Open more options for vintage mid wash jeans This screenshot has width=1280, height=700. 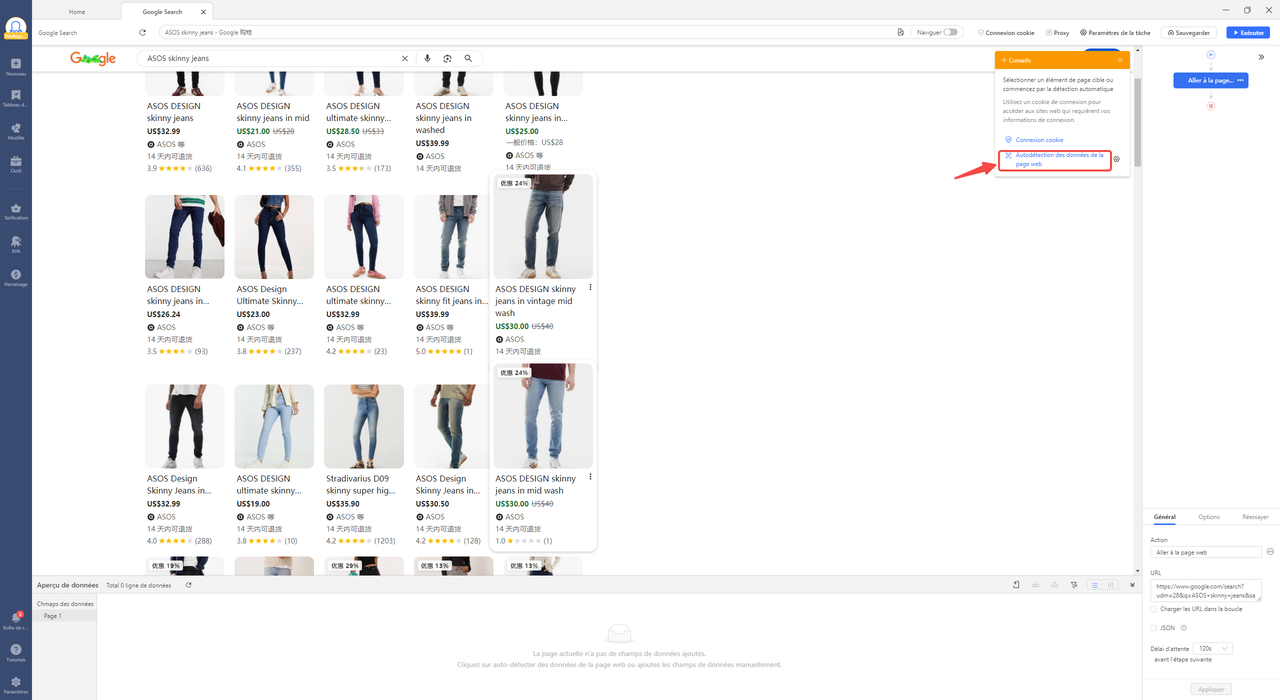pos(591,288)
